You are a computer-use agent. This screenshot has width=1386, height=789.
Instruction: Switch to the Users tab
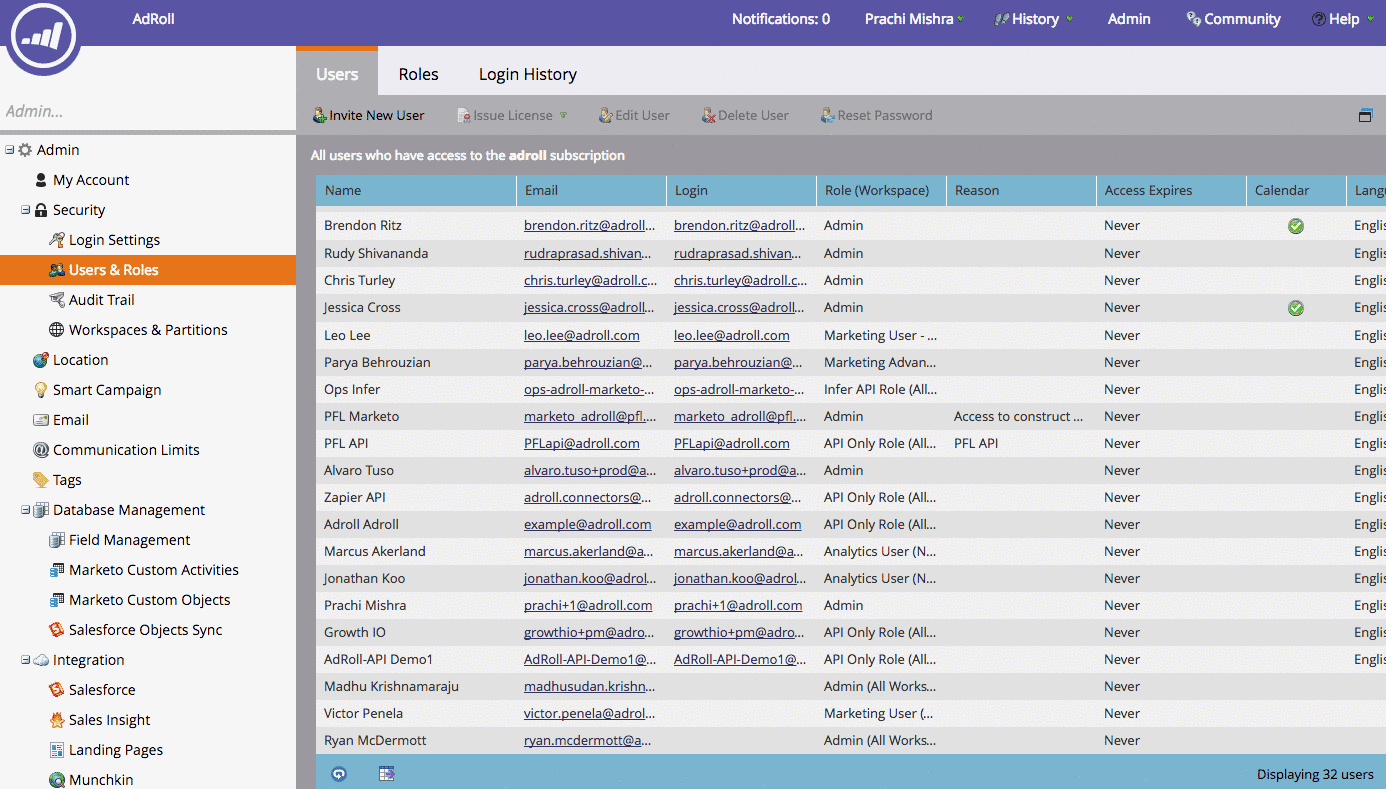337,74
